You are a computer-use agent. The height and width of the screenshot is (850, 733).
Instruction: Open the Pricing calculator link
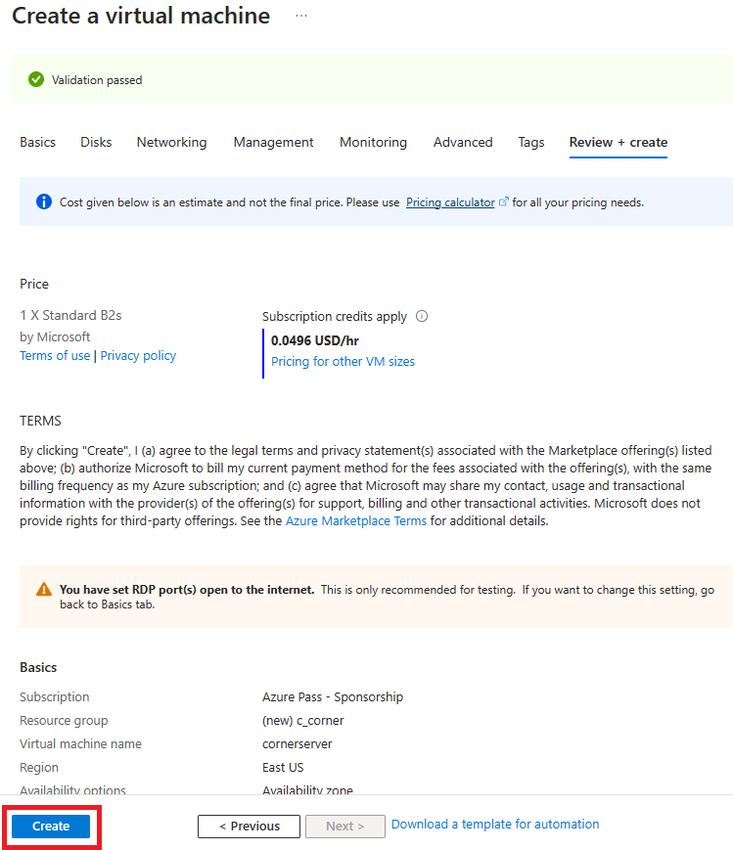pos(450,202)
